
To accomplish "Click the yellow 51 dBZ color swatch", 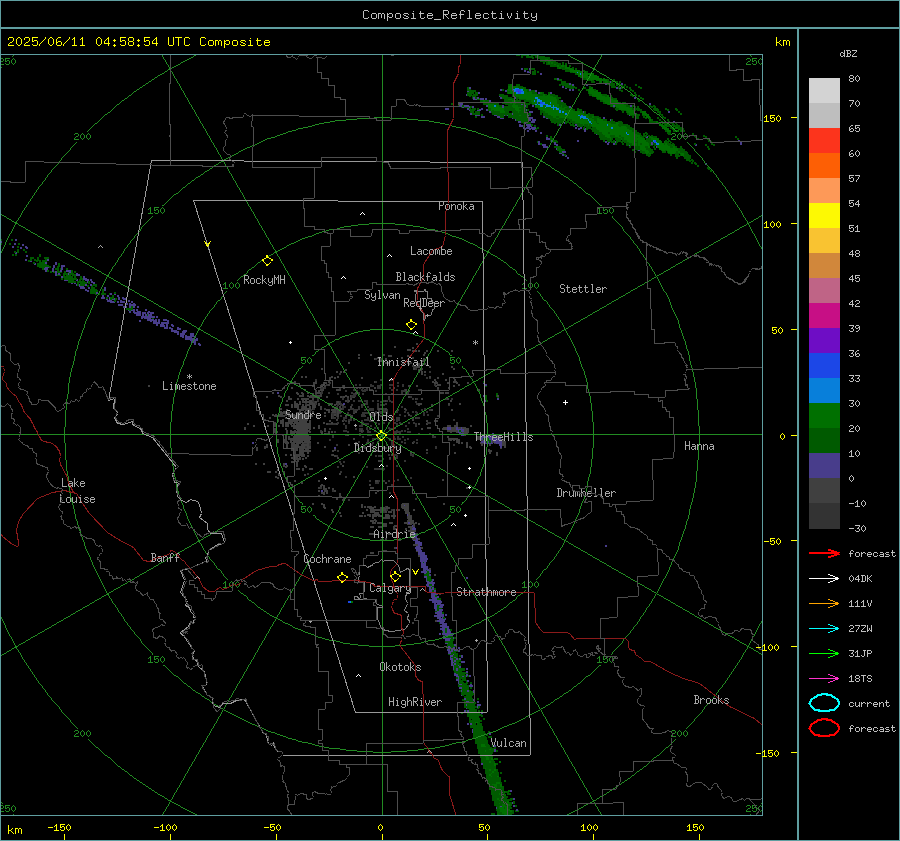I will [824, 215].
